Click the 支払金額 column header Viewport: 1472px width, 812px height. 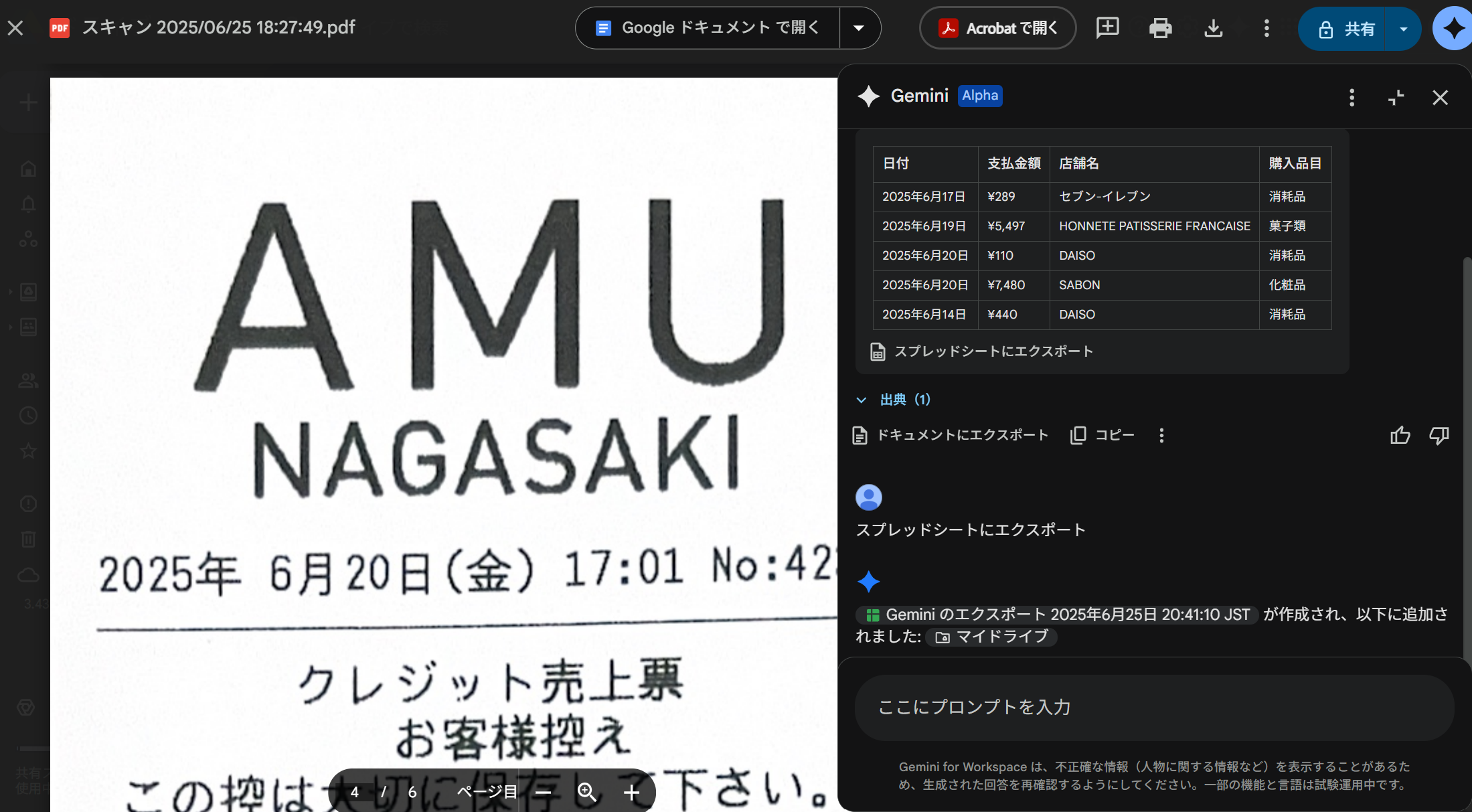click(1013, 164)
